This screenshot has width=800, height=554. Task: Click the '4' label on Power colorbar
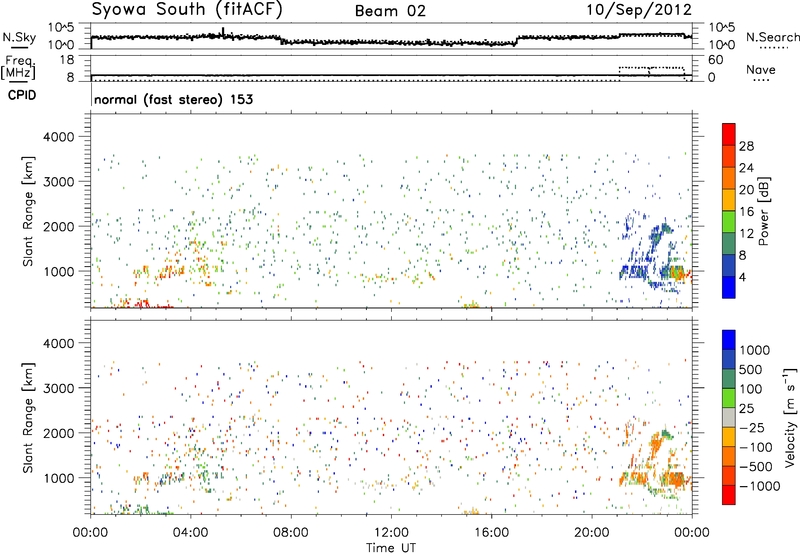(743, 277)
